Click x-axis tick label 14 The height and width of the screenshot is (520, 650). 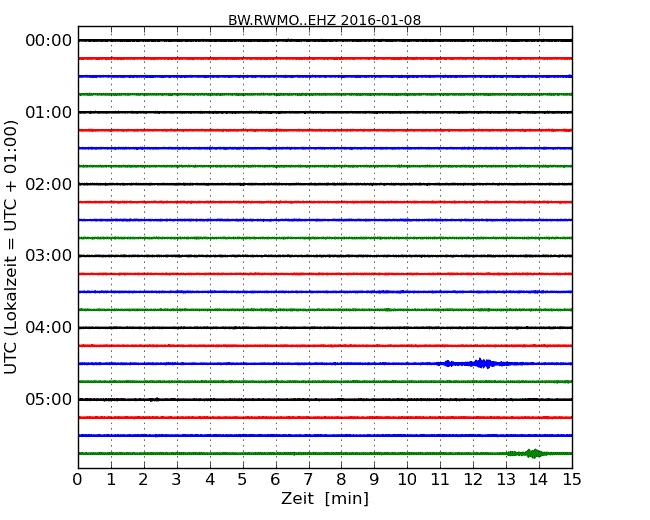point(539,480)
